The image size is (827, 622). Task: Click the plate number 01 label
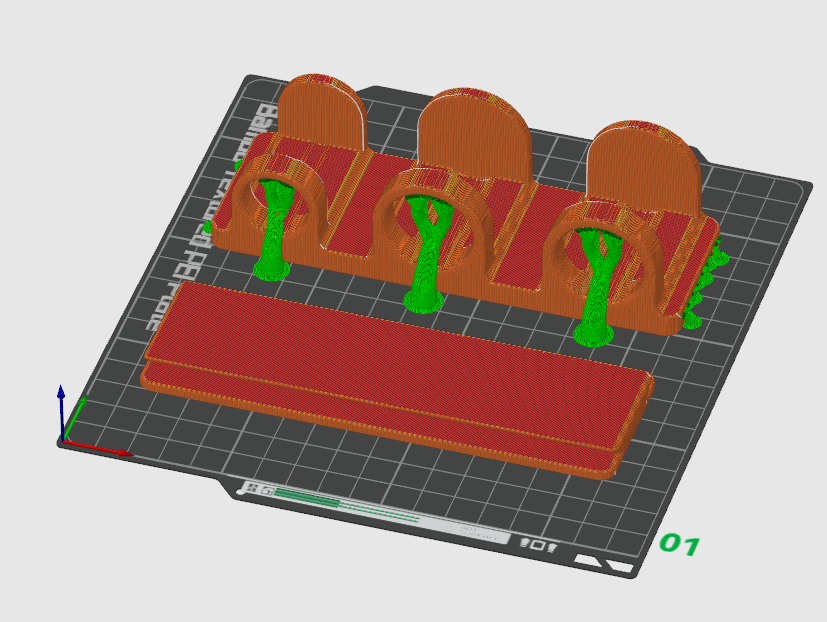(x=679, y=544)
